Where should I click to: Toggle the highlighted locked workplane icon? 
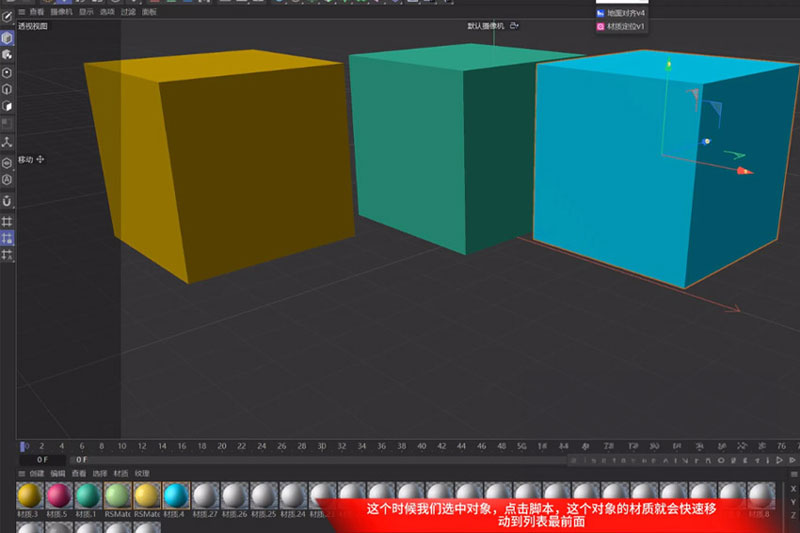coord(7,238)
